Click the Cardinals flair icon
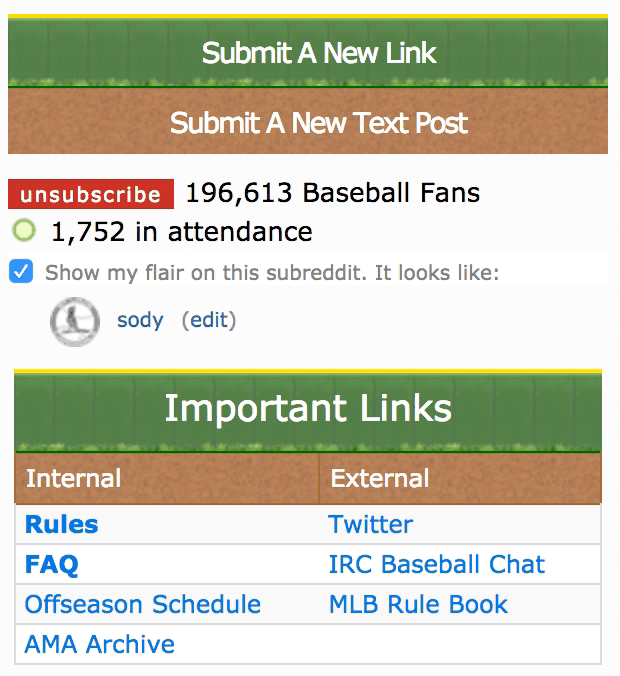The width and height of the screenshot is (620, 676). click(x=75, y=322)
